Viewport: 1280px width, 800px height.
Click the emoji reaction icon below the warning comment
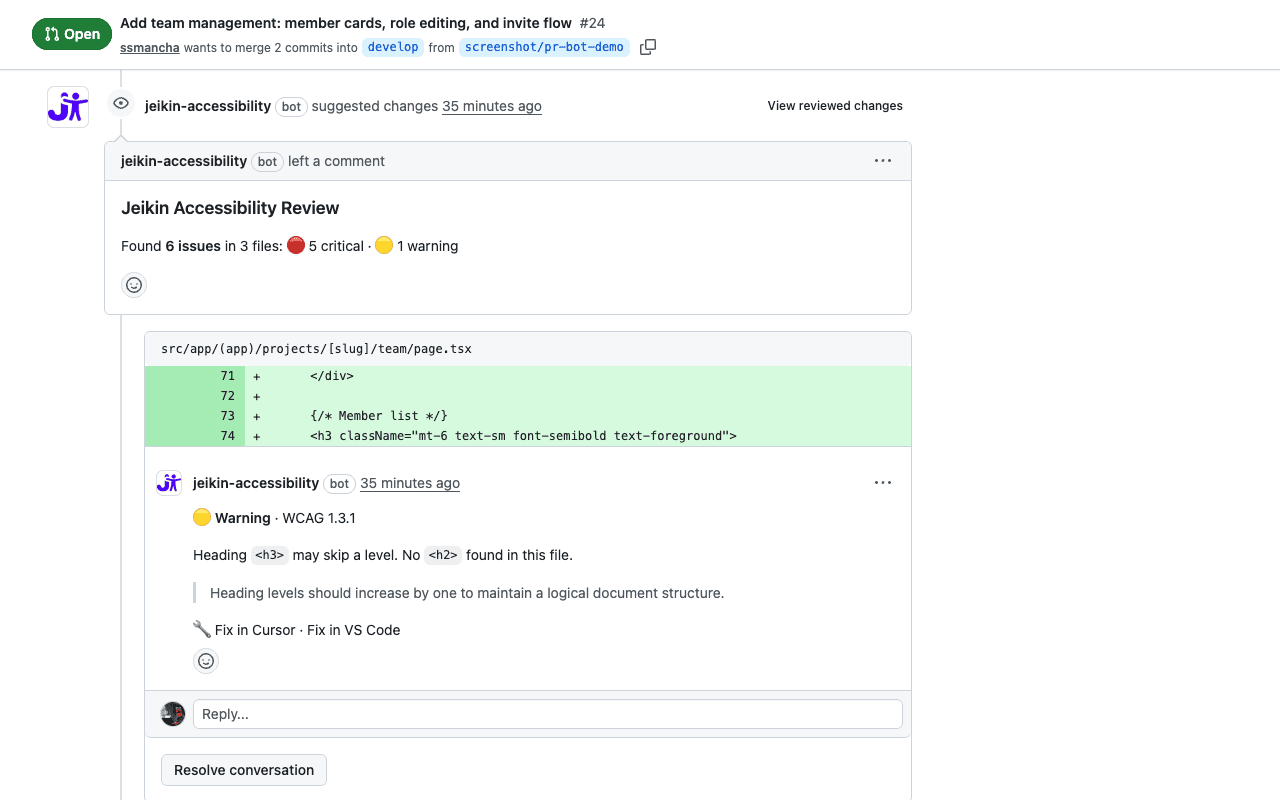coord(205,661)
